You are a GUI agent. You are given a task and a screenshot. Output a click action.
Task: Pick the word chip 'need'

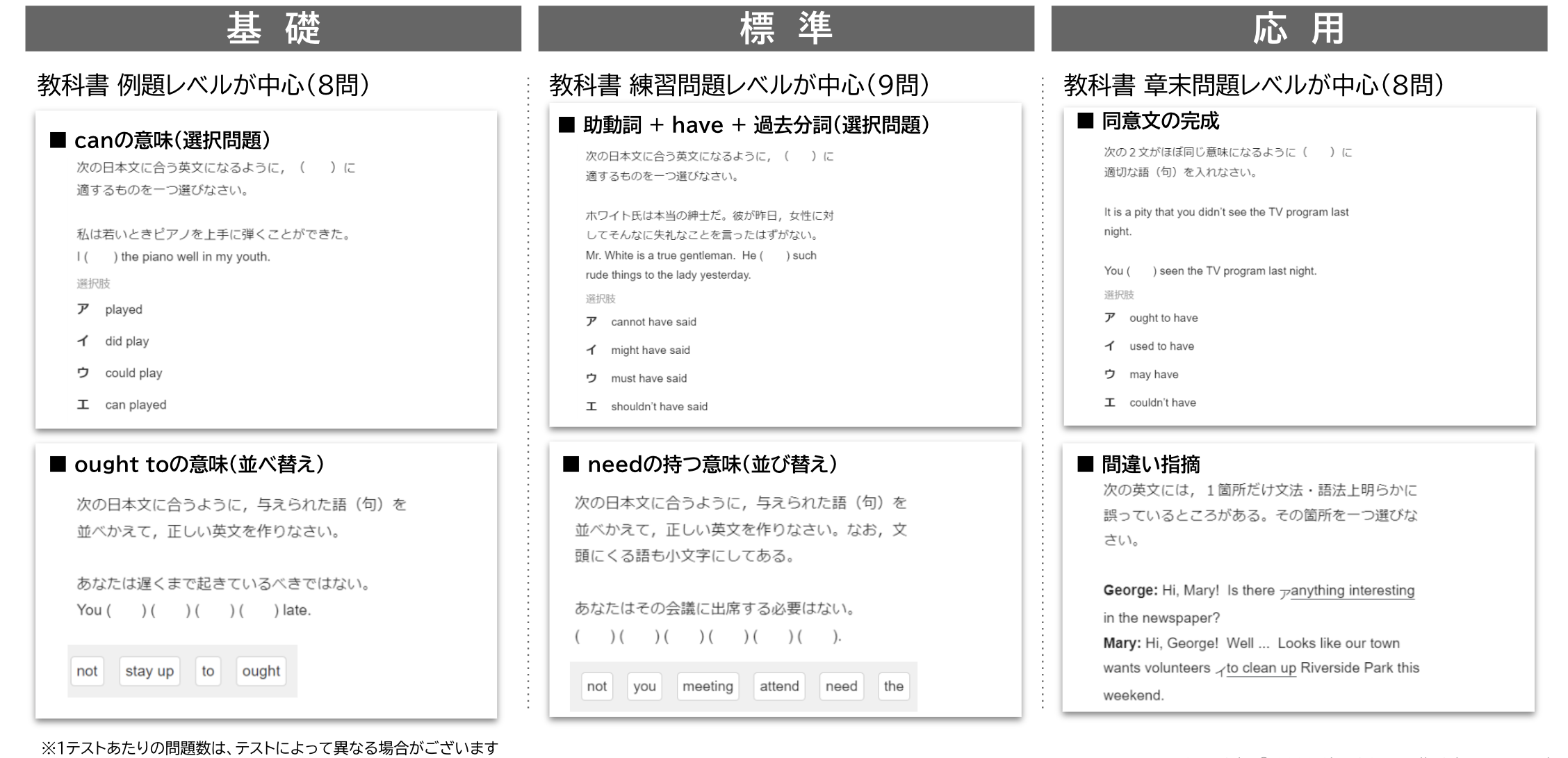(842, 686)
